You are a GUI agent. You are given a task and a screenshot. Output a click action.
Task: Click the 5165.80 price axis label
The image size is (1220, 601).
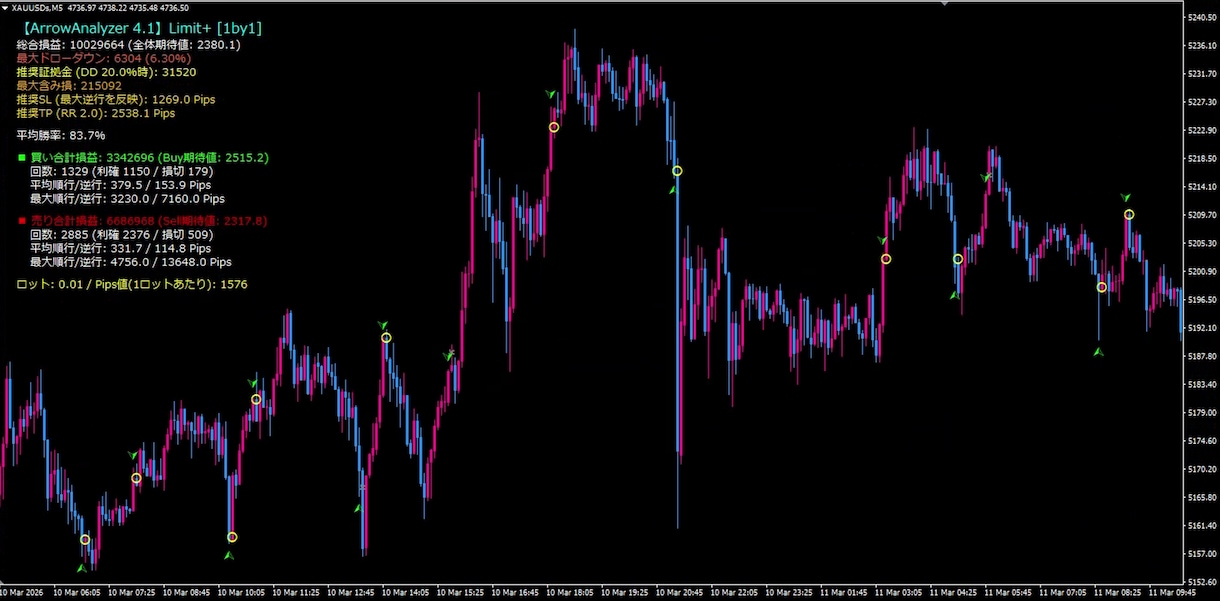click(x=1200, y=498)
